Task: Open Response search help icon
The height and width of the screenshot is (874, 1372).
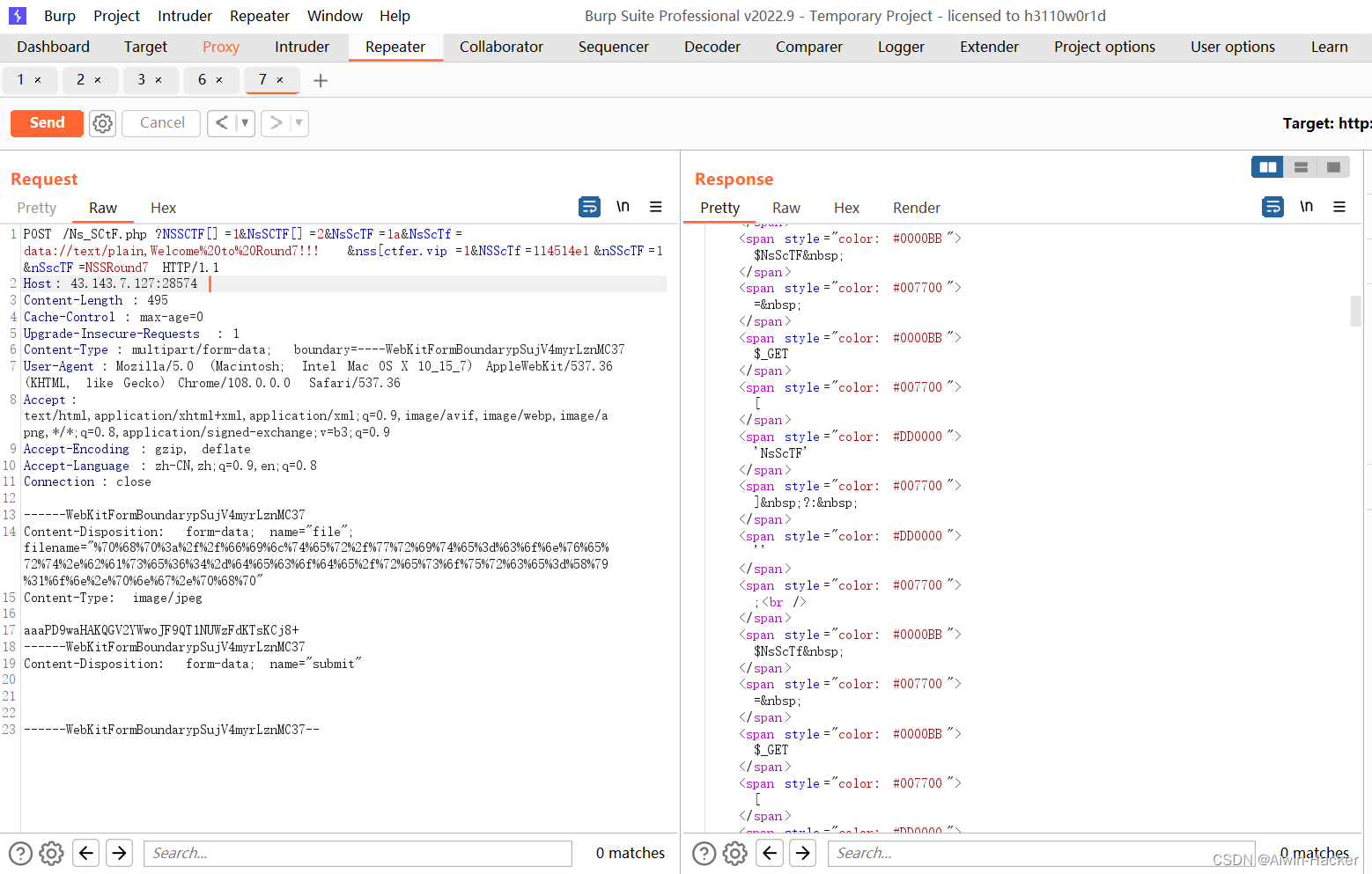Action: [x=704, y=853]
